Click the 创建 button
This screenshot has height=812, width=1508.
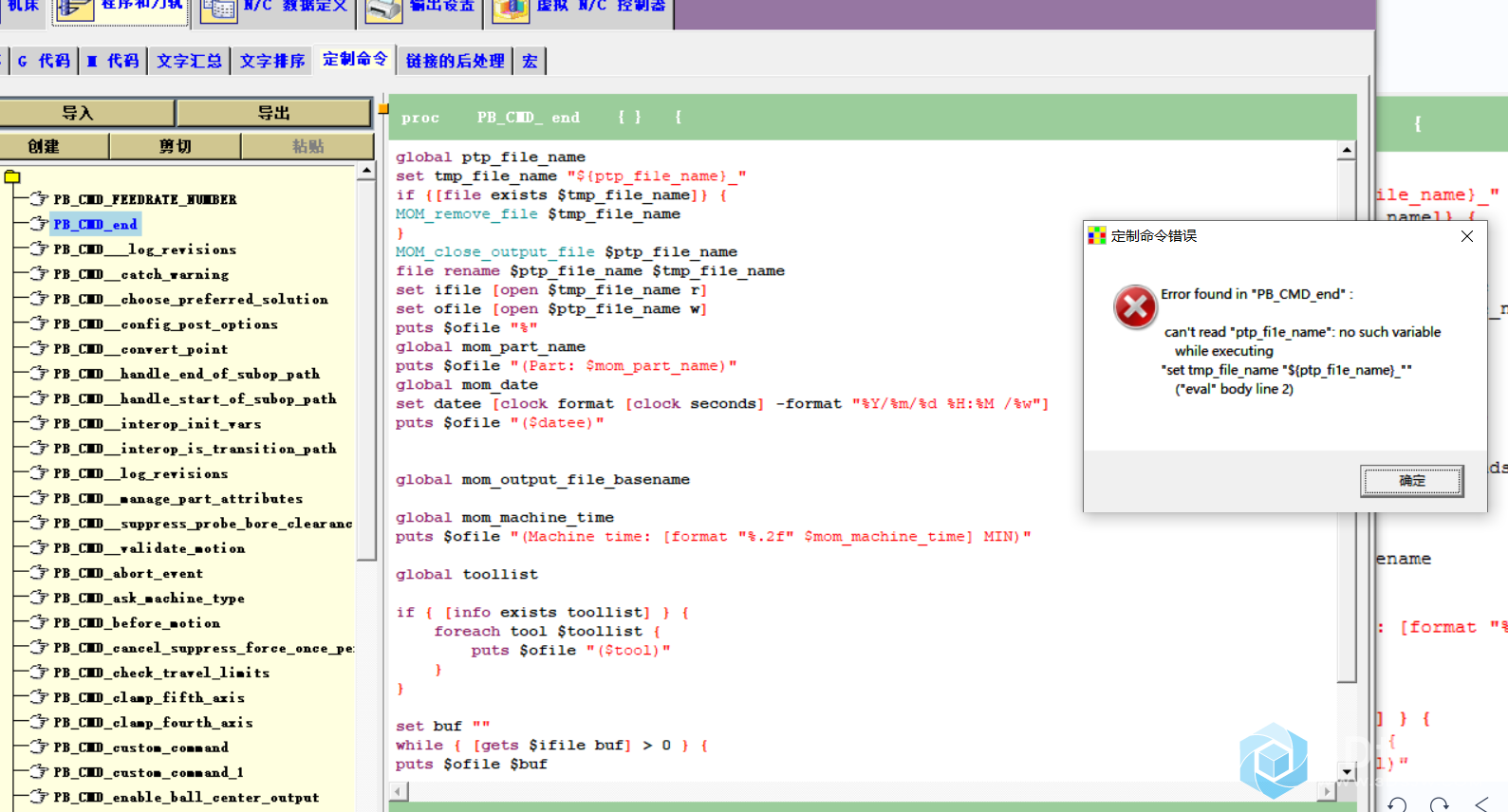(x=54, y=146)
